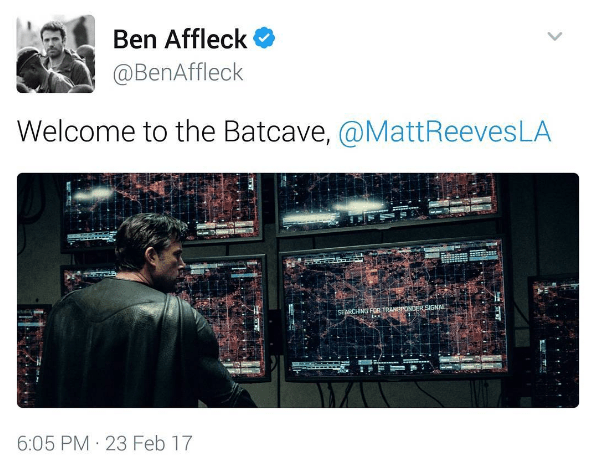The height and width of the screenshot is (472, 600).
Task: Open Ben Affleck's profile avatar
Action: coord(55,54)
